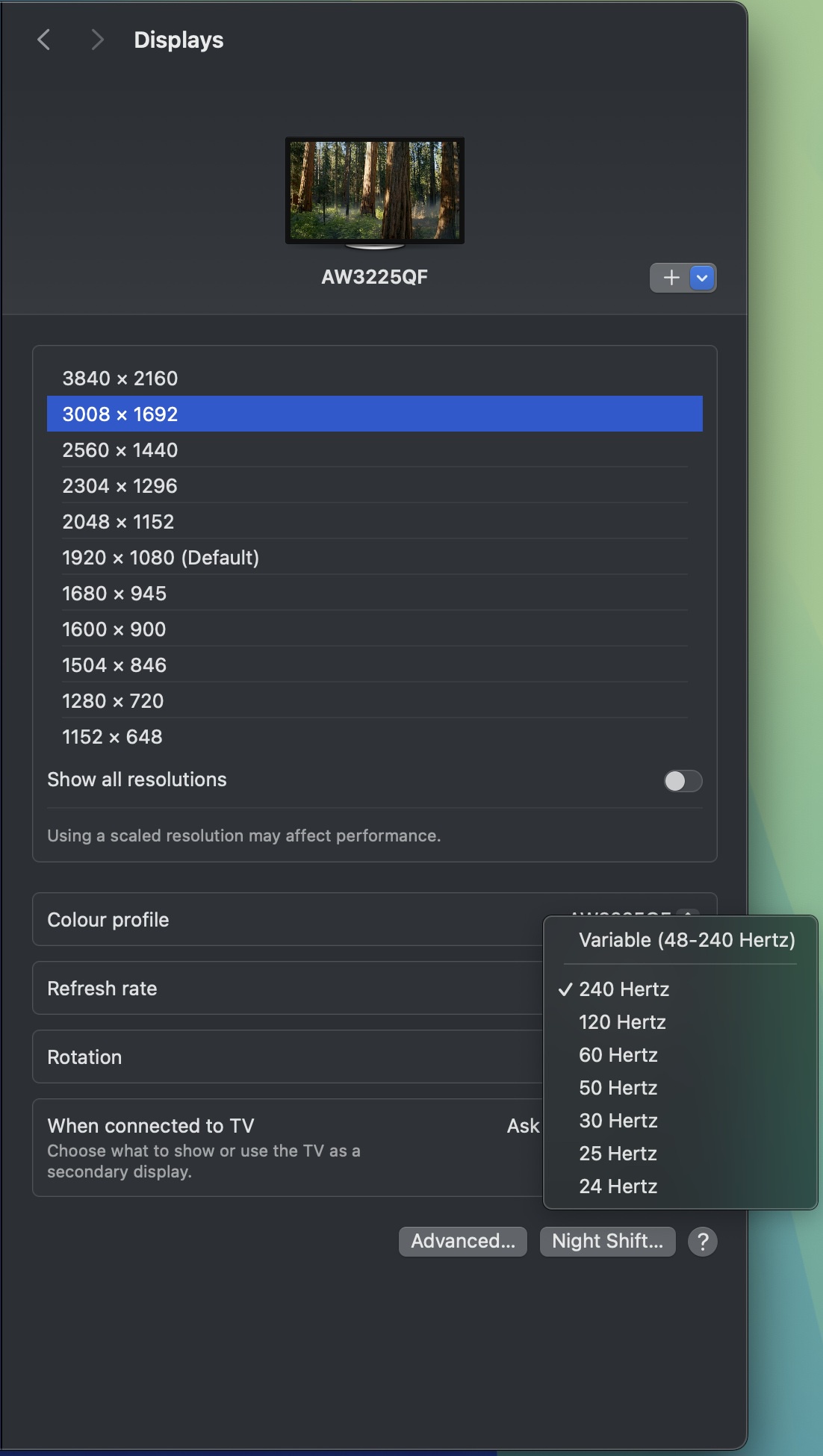Choose 2560 × 1440 resolution

[120, 450]
